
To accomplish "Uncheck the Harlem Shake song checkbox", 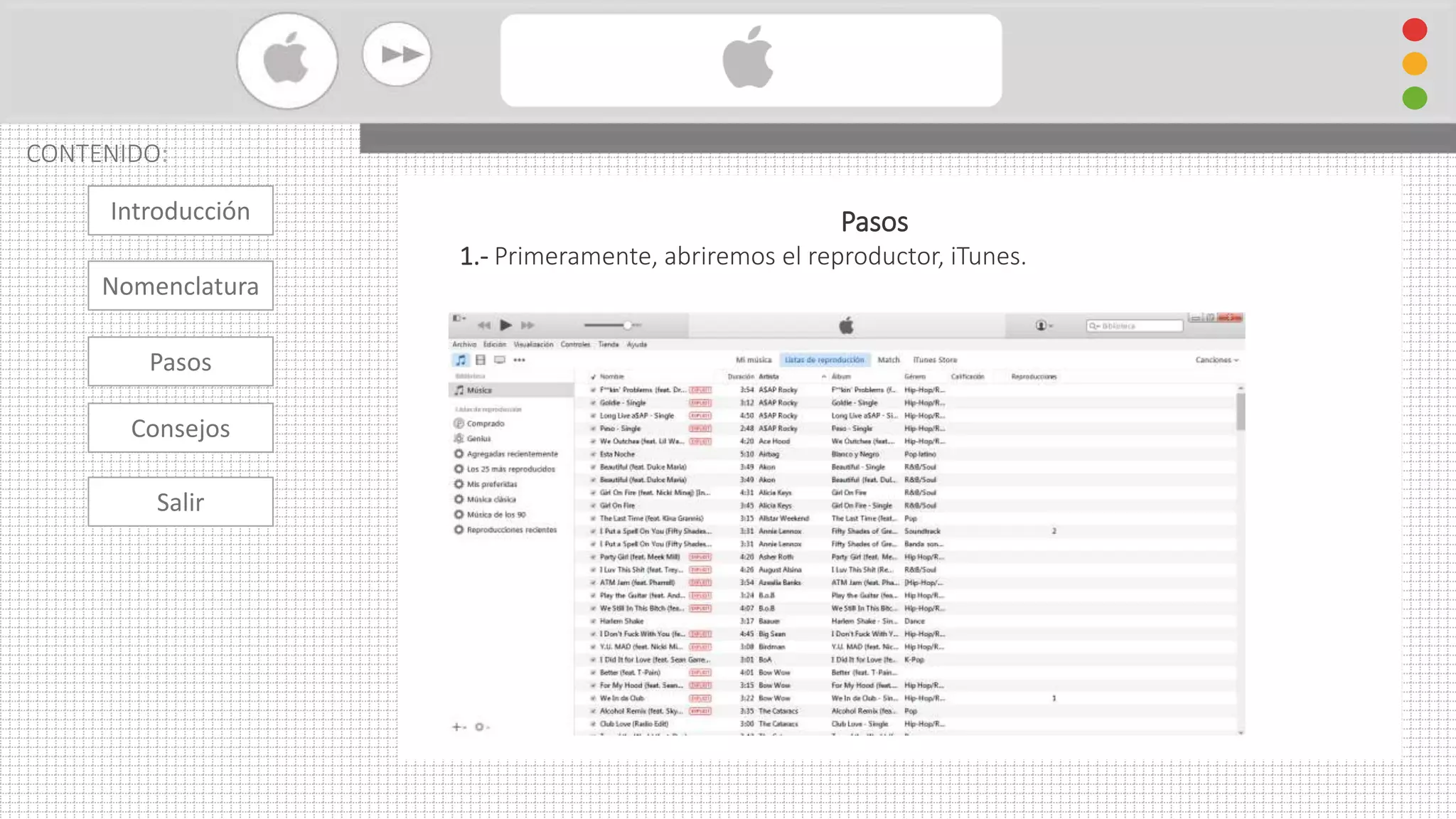I will click(x=593, y=621).
